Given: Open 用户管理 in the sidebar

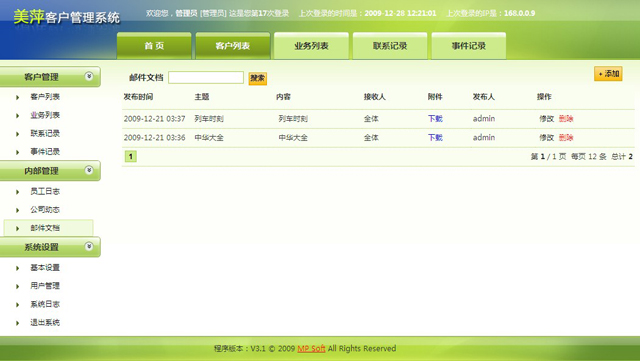Looking at the screenshot, I should [x=45, y=286].
